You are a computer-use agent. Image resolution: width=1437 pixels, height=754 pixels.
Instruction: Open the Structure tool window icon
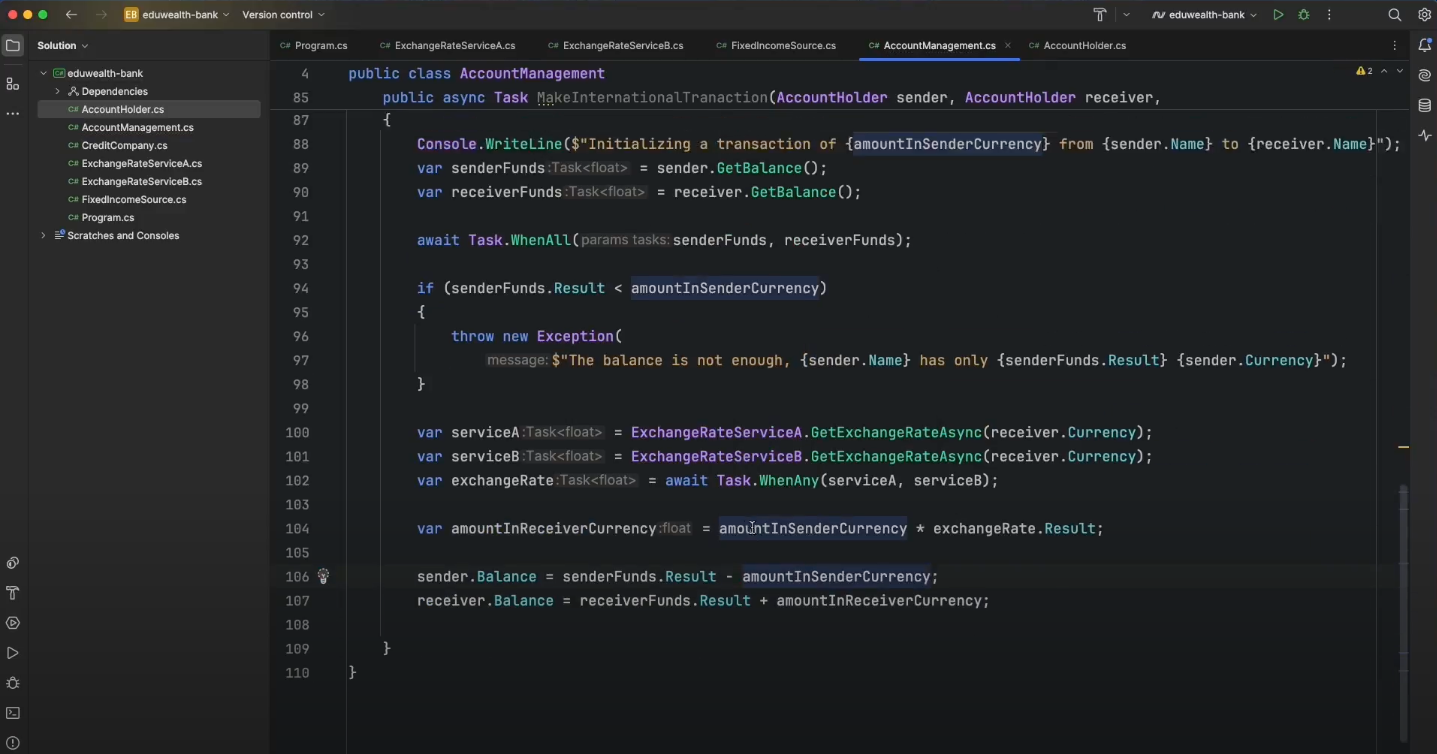13,84
